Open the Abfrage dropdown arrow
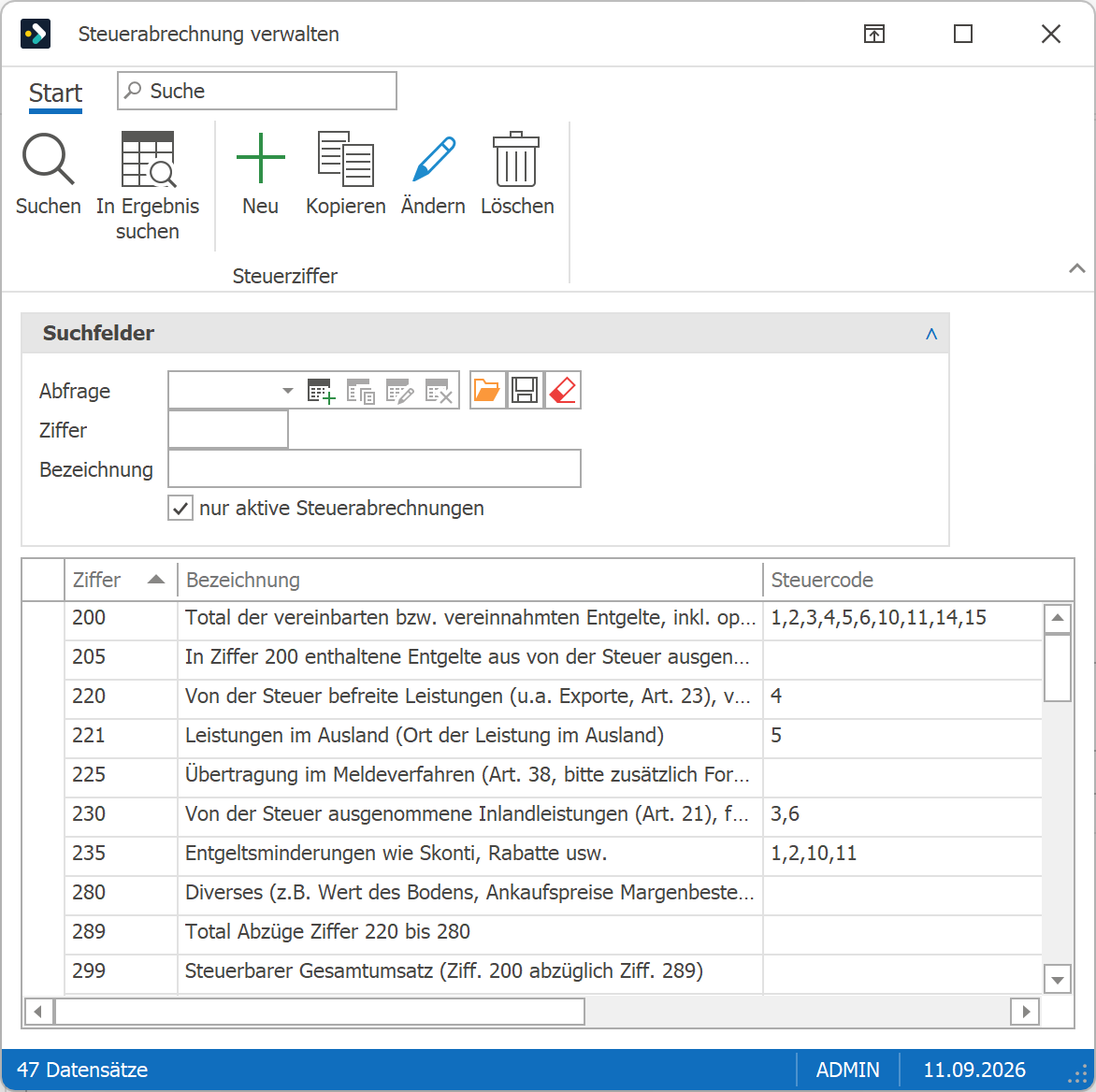 [x=287, y=391]
